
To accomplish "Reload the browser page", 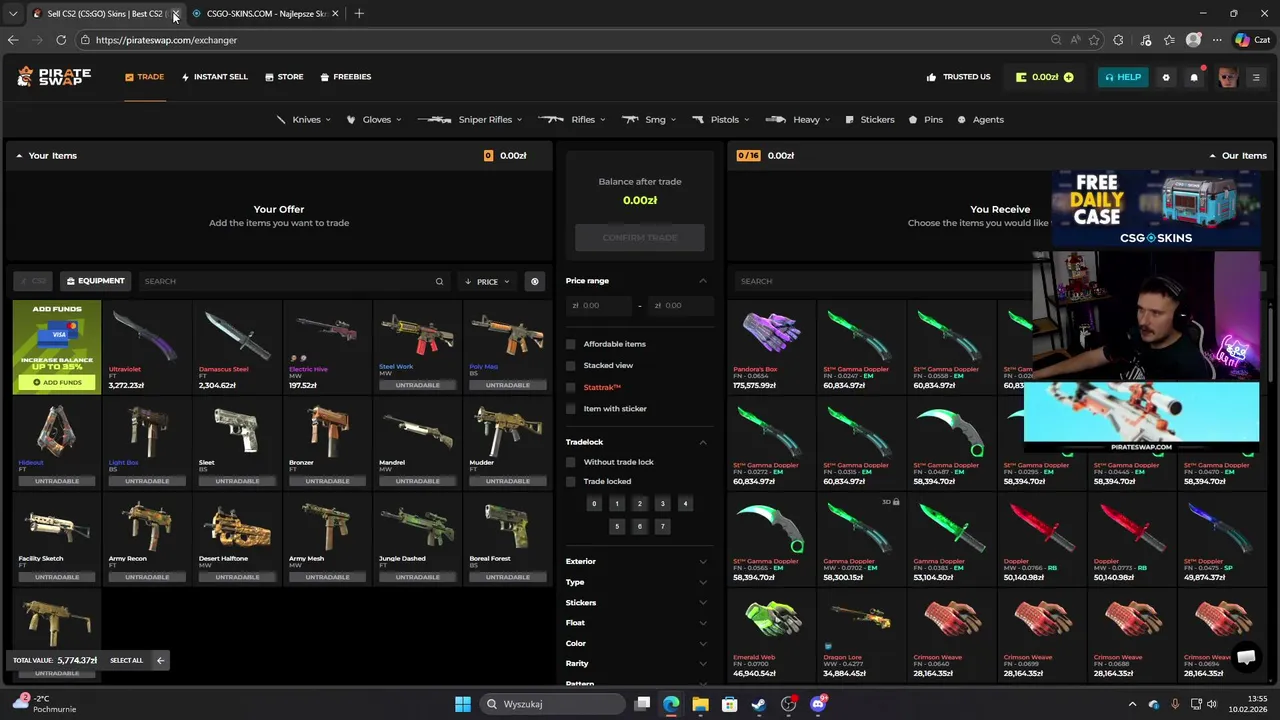I will pos(61,40).
